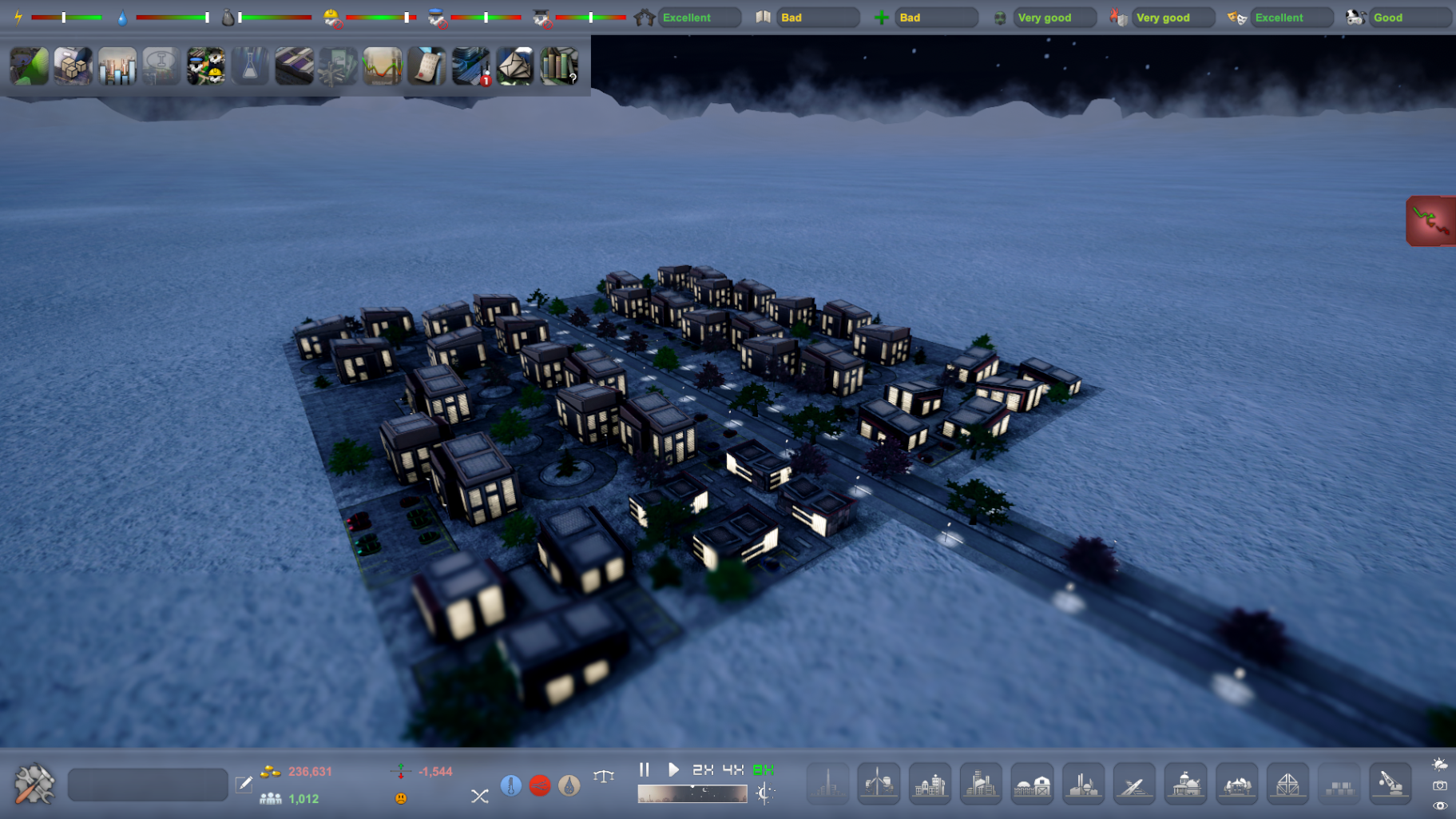Click the culture masks Excellent rating

coord(1291,18)
